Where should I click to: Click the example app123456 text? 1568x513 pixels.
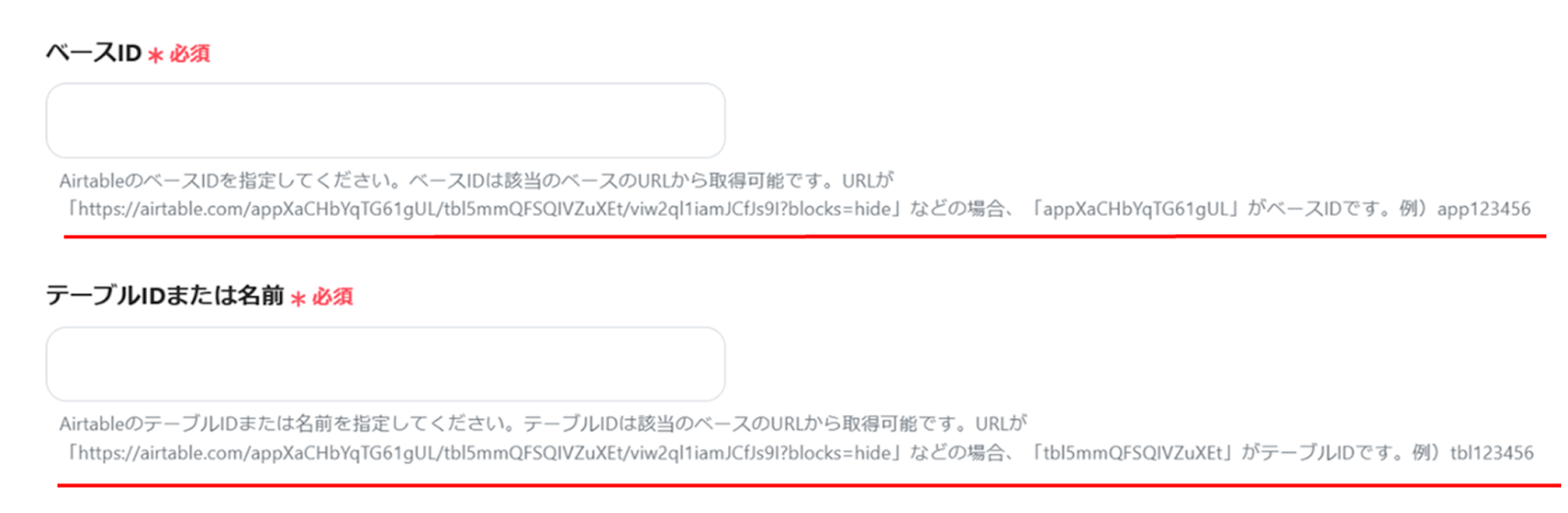[x=1484, y=209]
